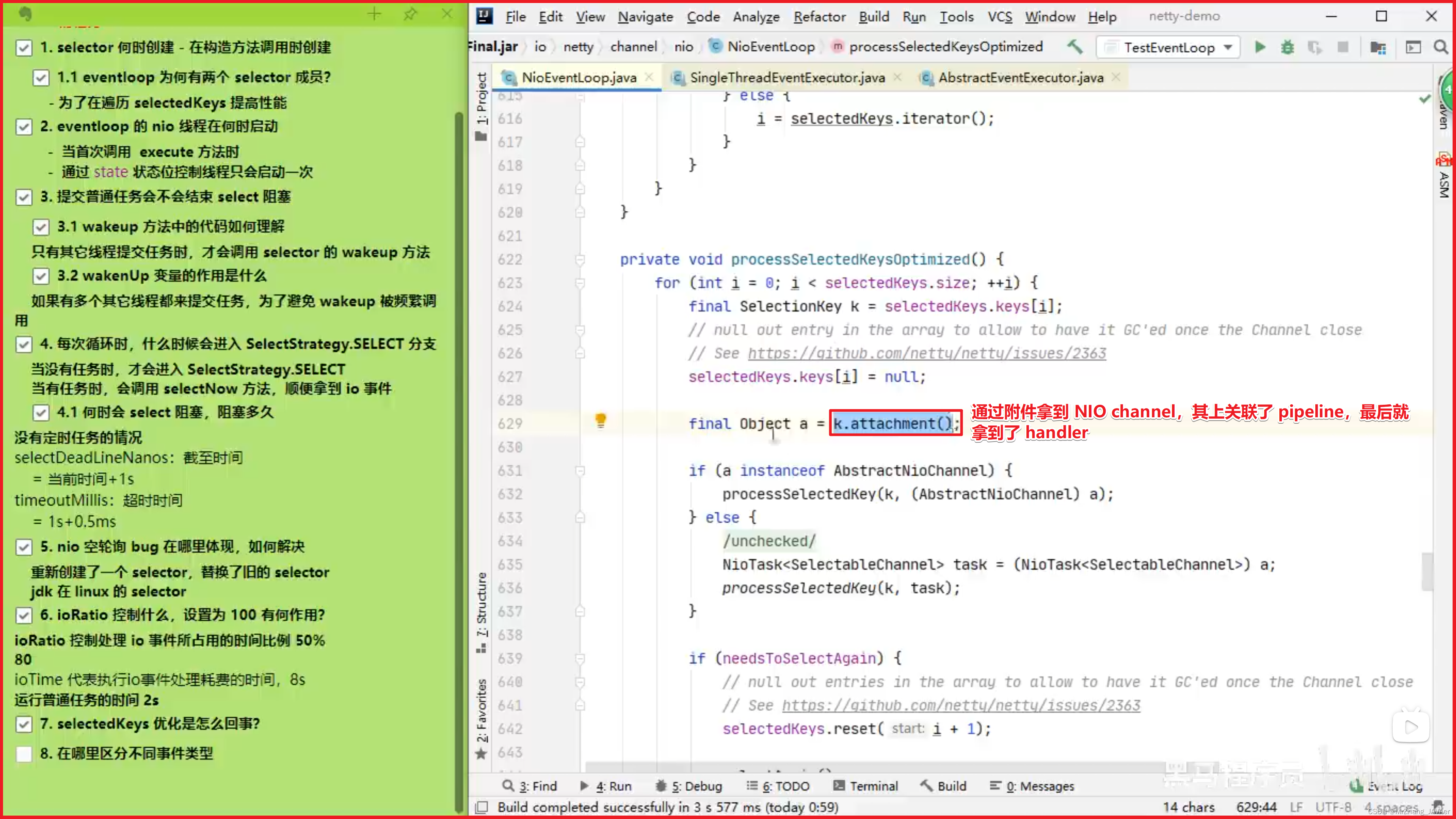Run TestEventLoop with green play icon
Viewport: 1456px width, 819px height.
pos(1260,47)
